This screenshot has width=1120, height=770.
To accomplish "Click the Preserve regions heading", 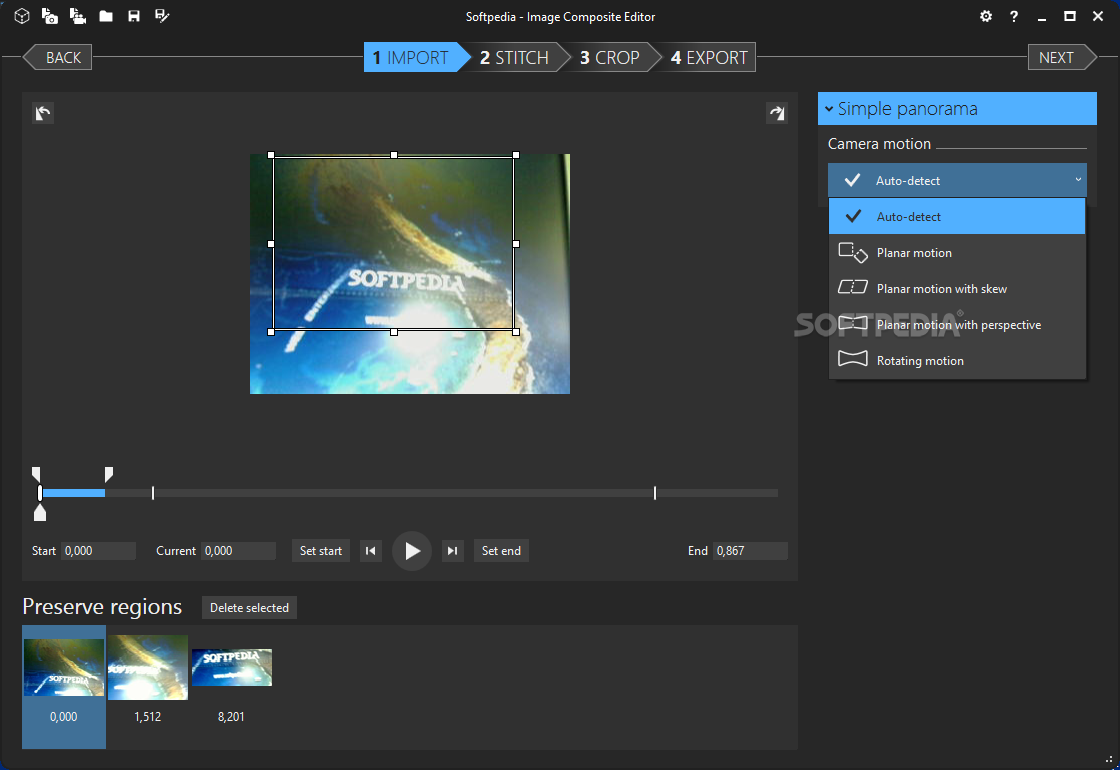I will [102, 606].
